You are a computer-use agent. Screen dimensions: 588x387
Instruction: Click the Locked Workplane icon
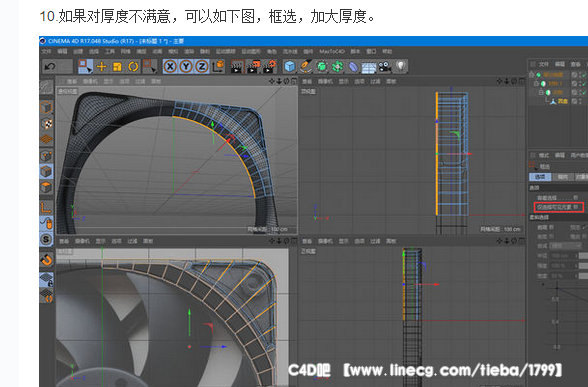click(x=46, y=279)
